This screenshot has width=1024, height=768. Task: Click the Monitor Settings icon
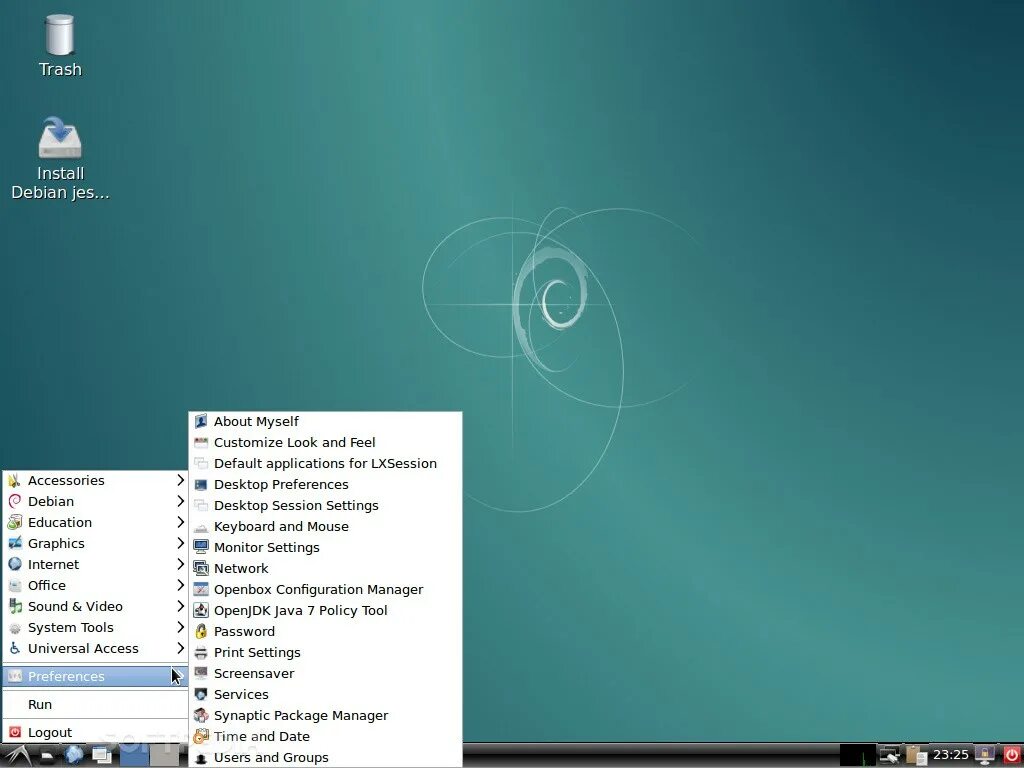click(201, 547)
